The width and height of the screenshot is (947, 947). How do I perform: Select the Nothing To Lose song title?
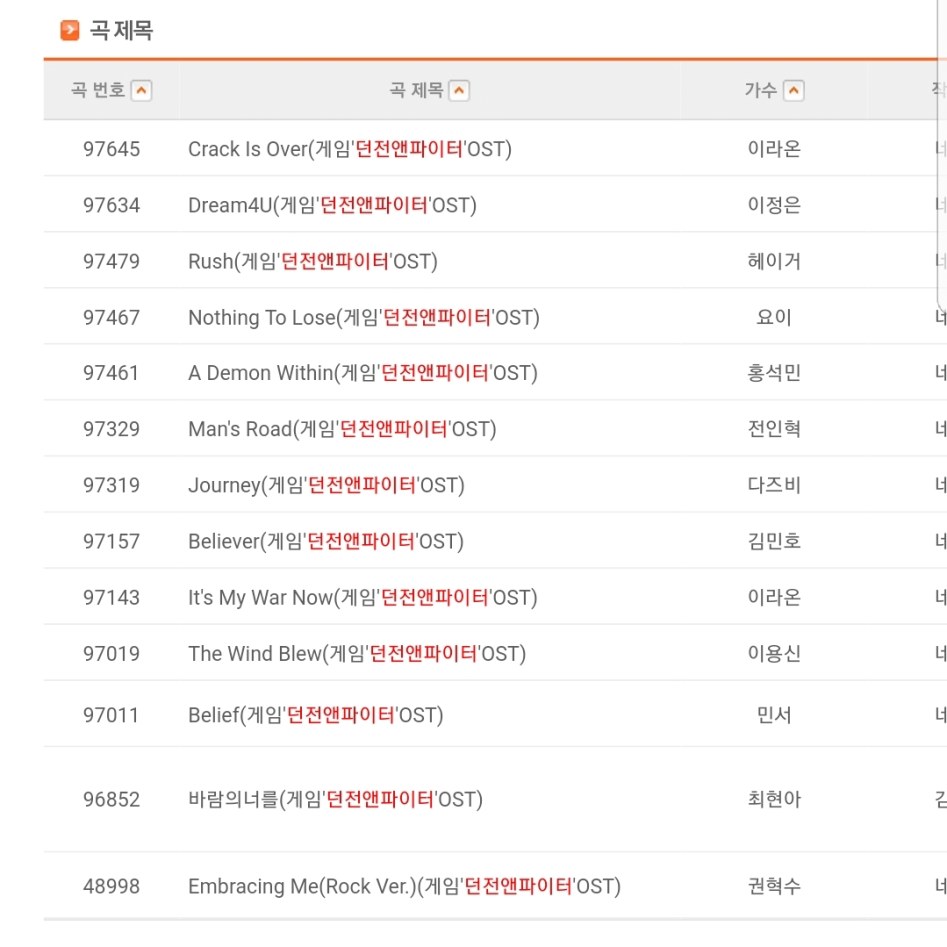(364, 318)
